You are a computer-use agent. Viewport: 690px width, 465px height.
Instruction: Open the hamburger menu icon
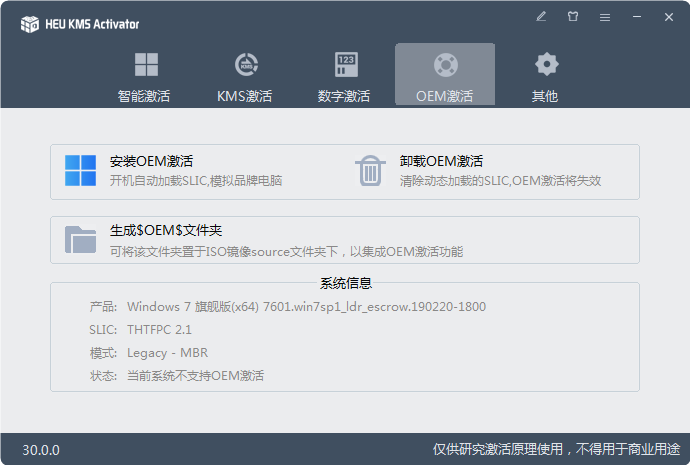(x=605, y=17)
